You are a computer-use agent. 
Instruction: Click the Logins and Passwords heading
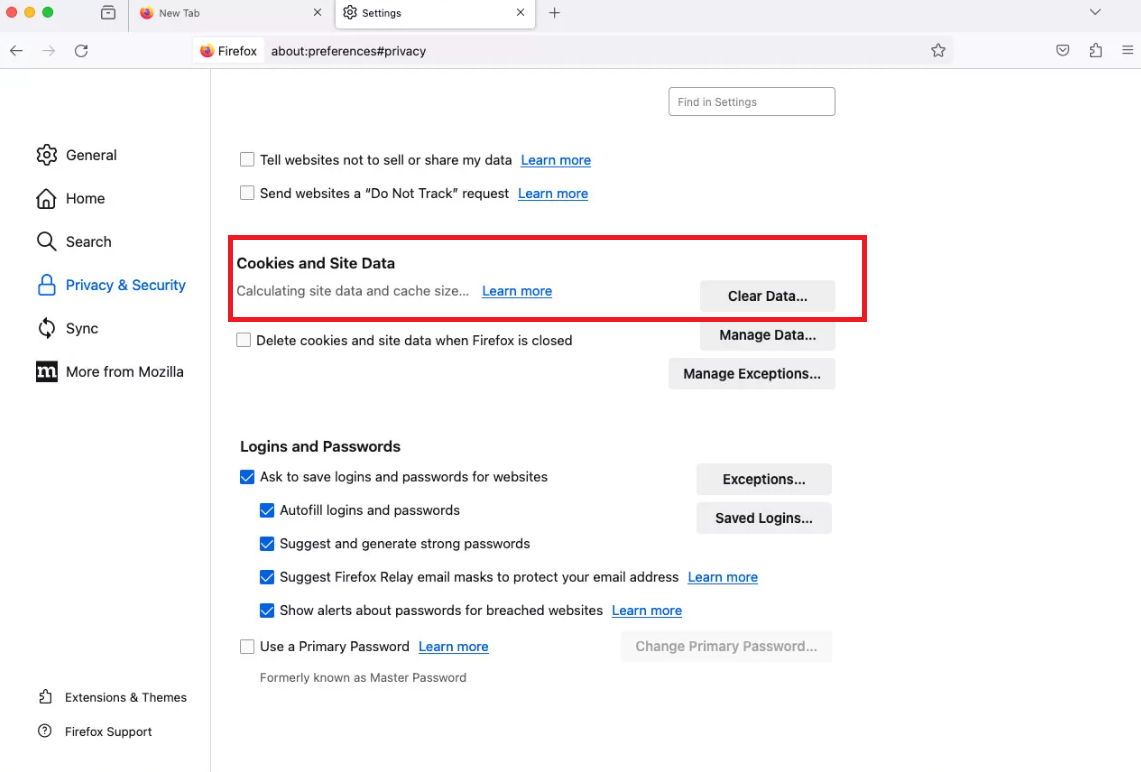point(320,446)
